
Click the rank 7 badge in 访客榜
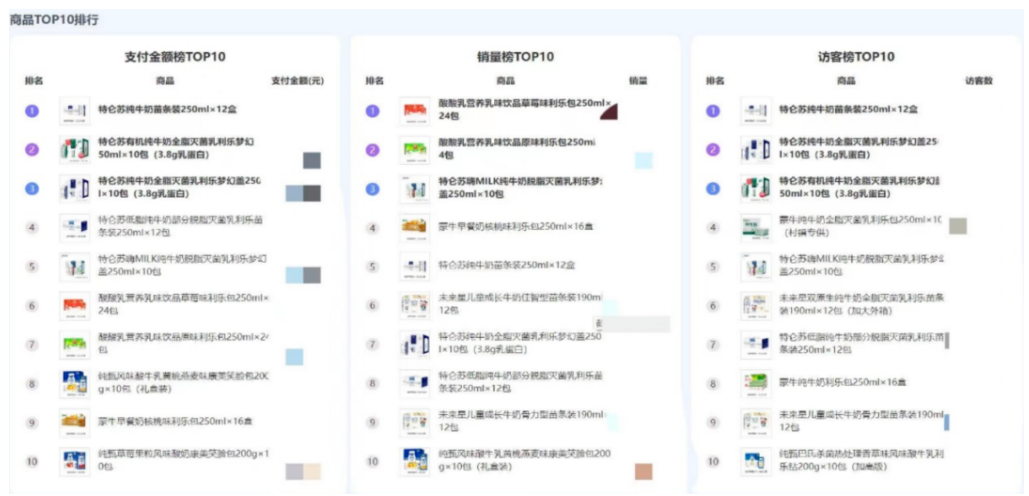(x=713, y=345)
